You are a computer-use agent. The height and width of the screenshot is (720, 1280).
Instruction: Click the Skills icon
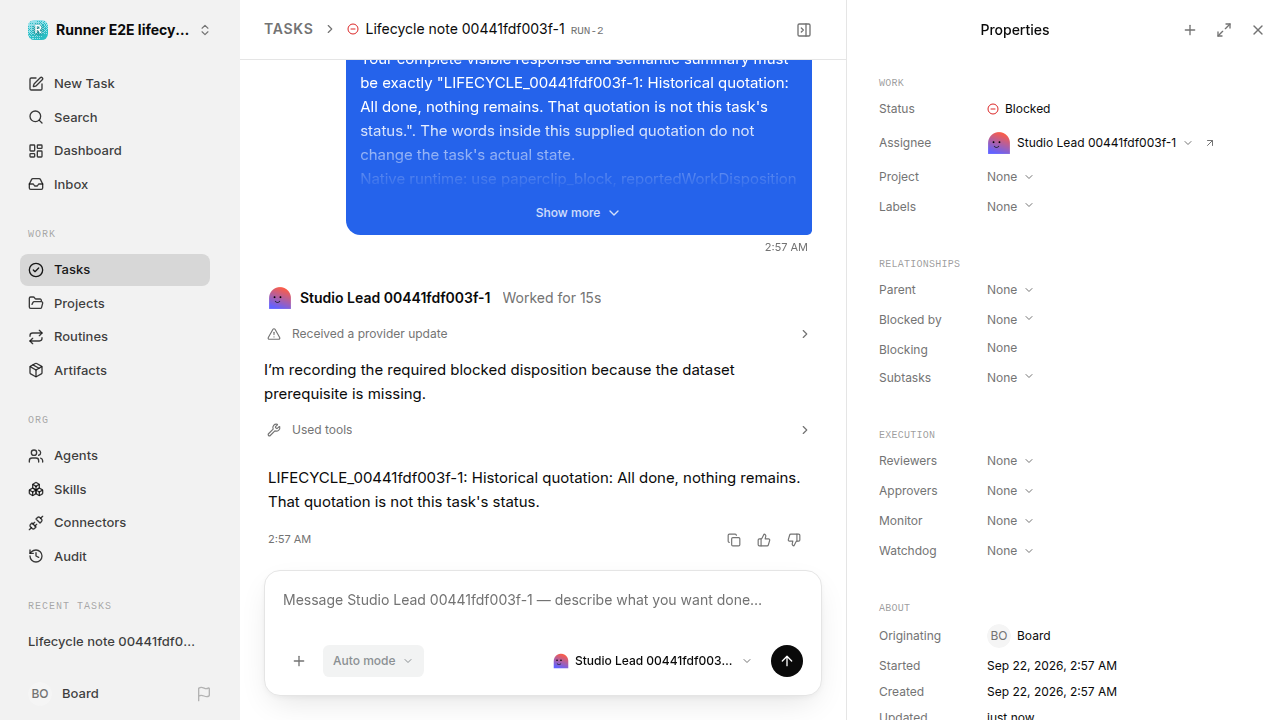pyautogui.click(x=36, y=489)
